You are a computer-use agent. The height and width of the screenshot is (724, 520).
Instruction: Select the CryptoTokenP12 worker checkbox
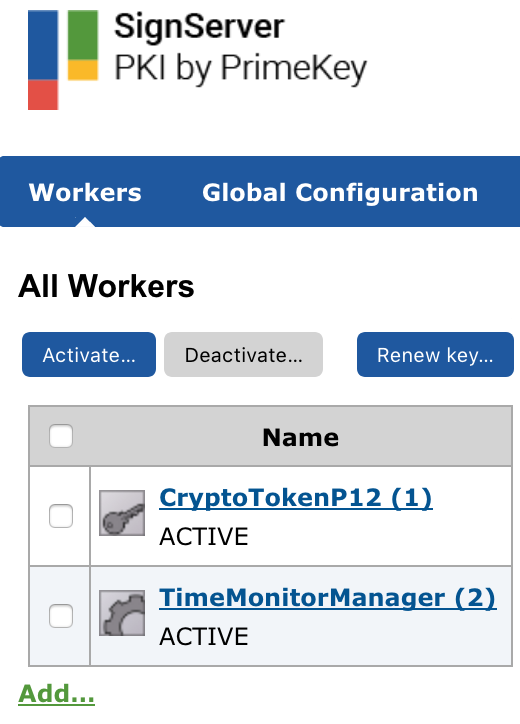pos(61,516)
